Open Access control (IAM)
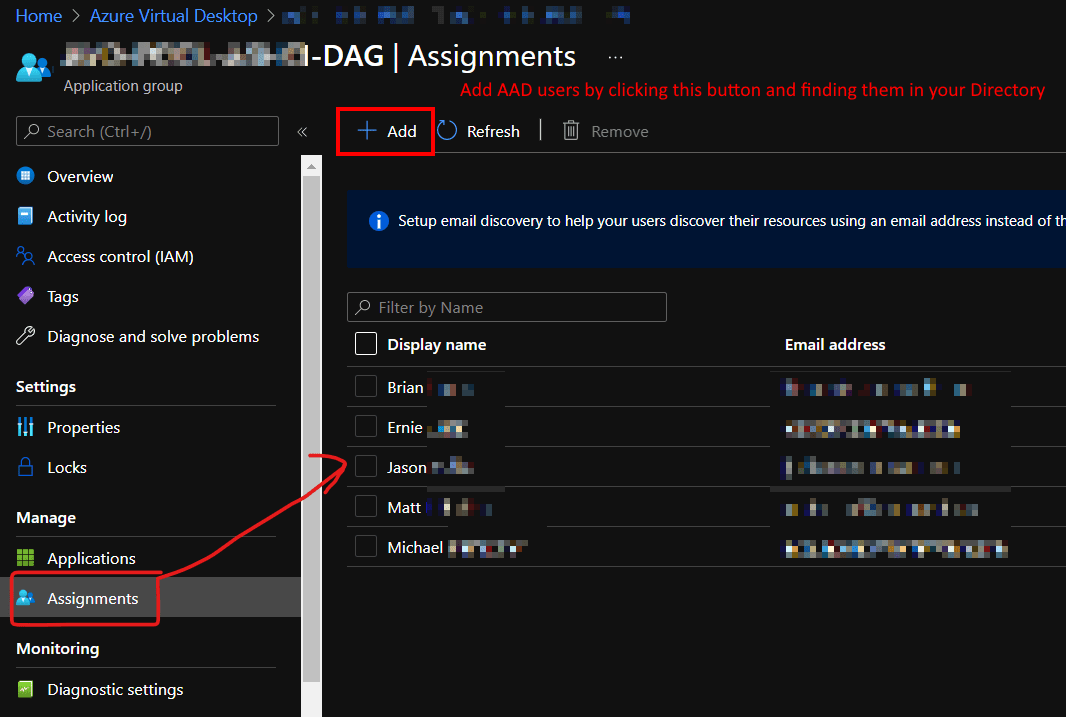Image resolution: width=1066 pixels, height=717 pixels. 120,256
